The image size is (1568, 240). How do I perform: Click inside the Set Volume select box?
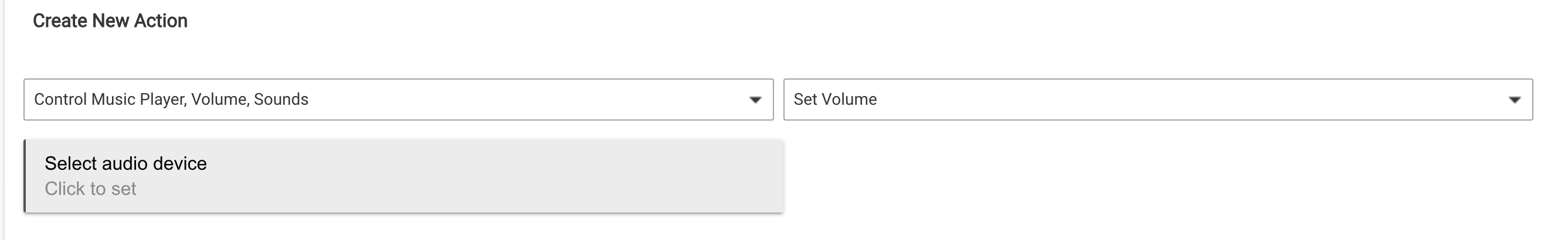pyautogui.click(x=1157, y=100)
